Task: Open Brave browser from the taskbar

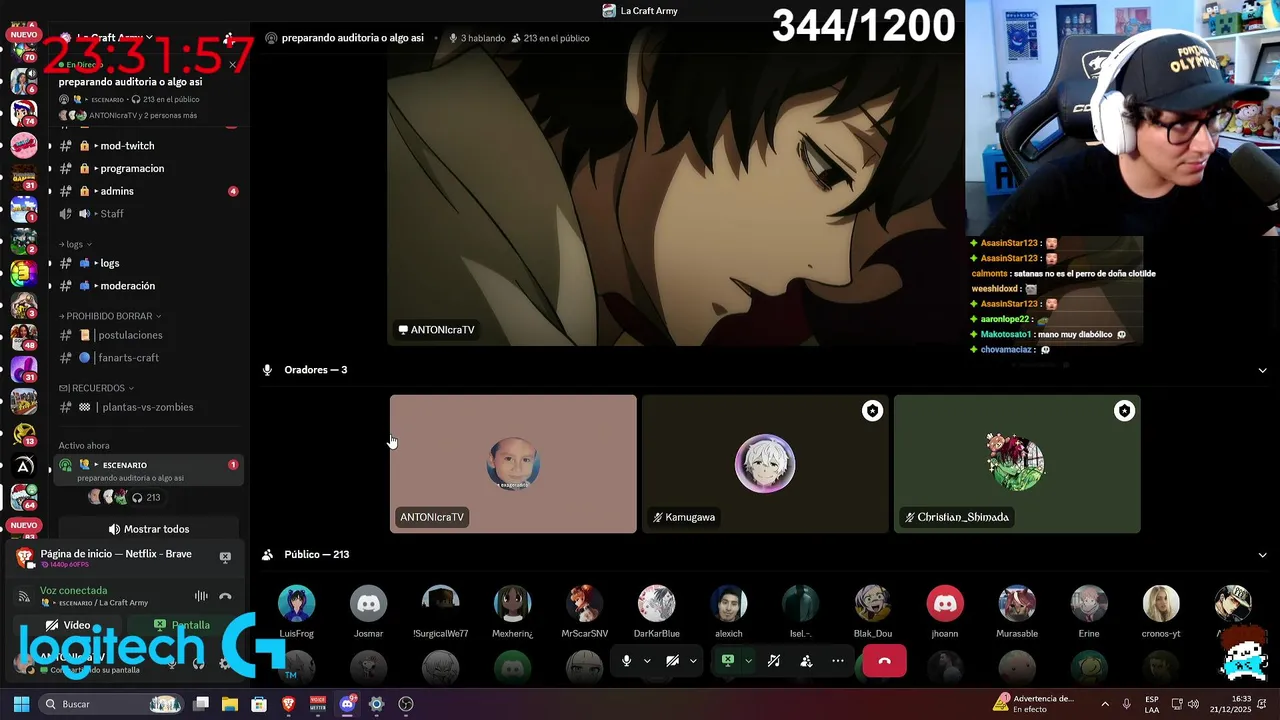Action: [x=289, y=704]
